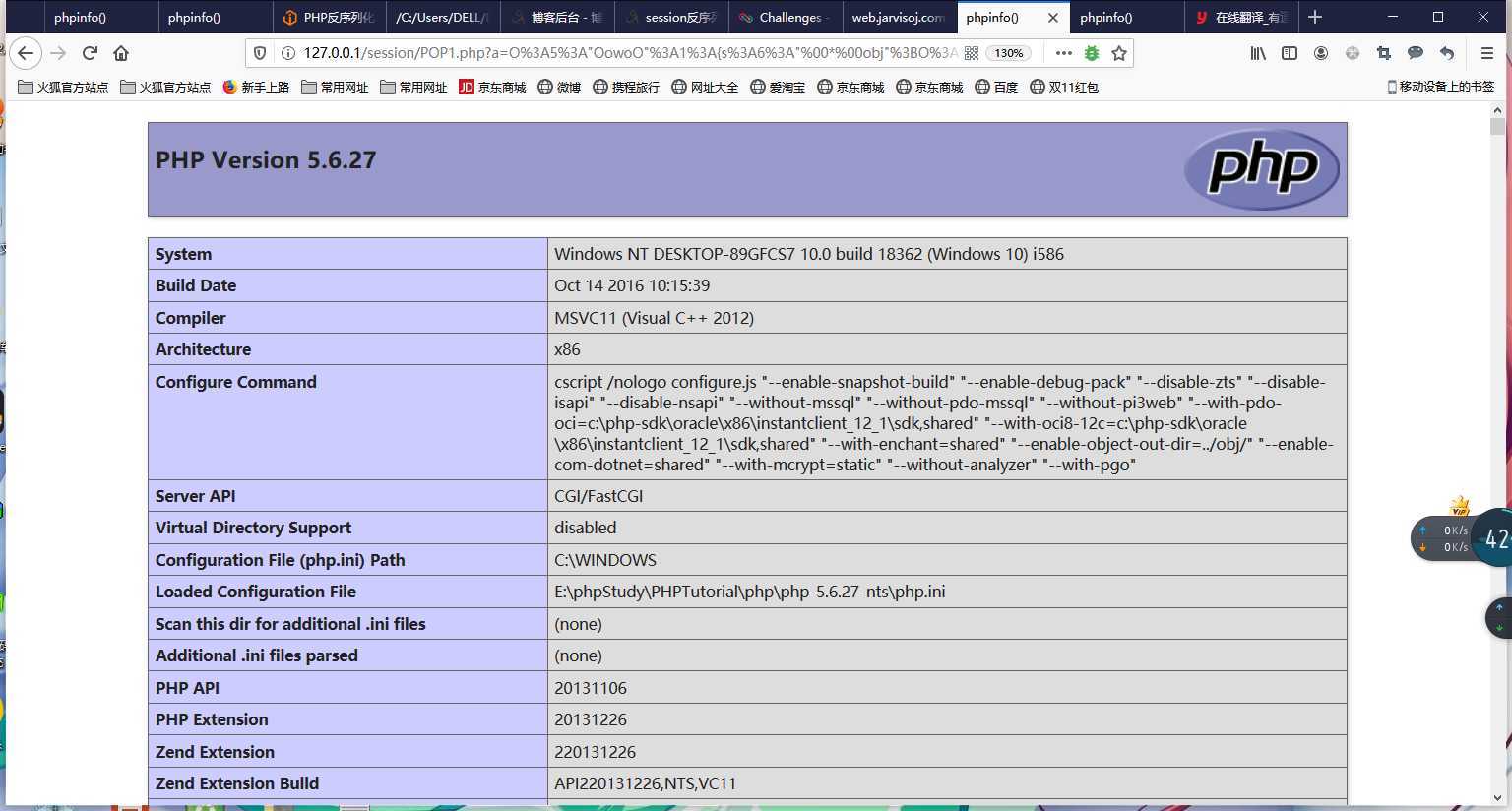Select the Scan this dir row label
Viewport: 1512px width, 811px height.
pyautogui.click(x=290, y=624)
